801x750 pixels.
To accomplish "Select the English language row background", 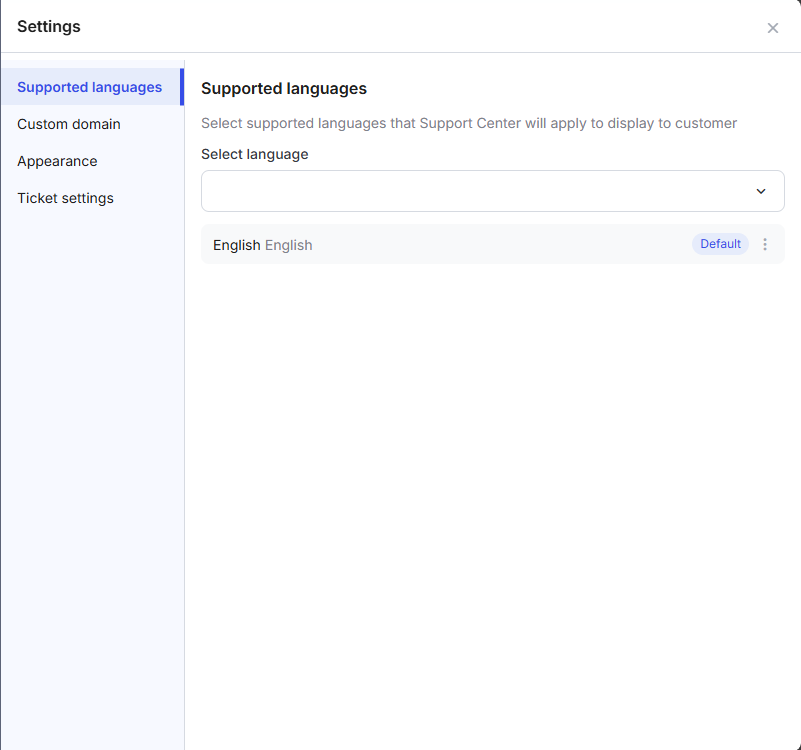I will (x=492, y=244).
